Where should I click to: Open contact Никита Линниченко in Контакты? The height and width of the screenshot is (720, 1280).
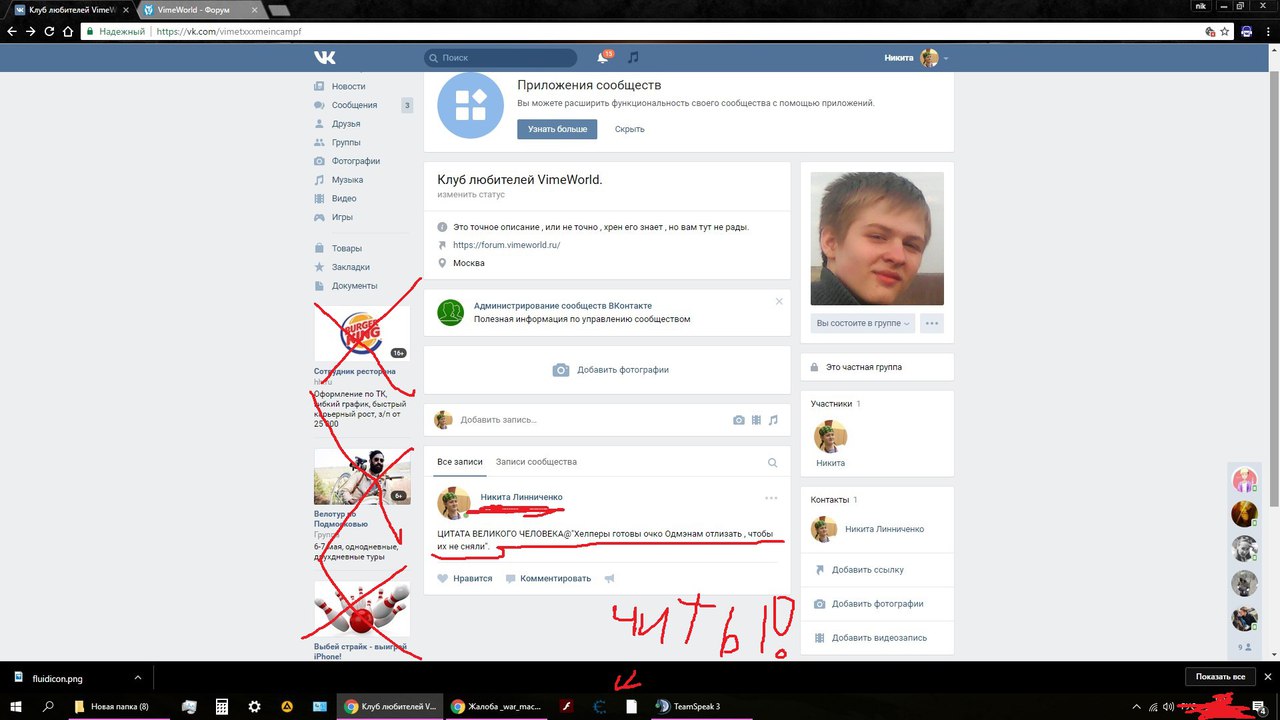884,529
